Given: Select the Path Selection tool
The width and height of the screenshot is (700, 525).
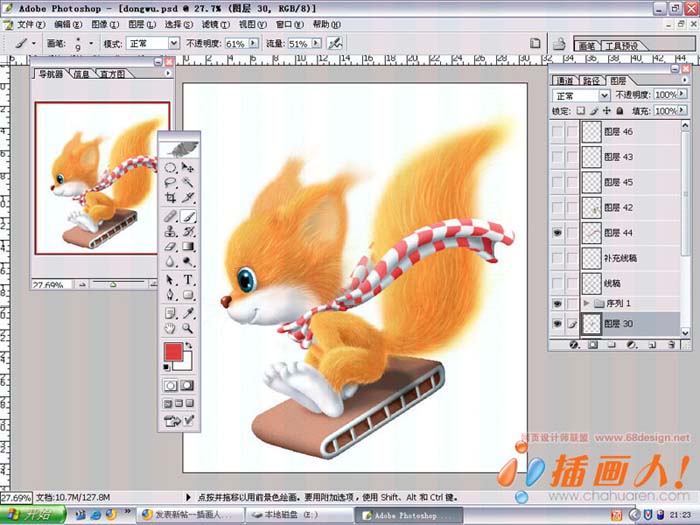Looking at the screenshot, I should [170, 280].
